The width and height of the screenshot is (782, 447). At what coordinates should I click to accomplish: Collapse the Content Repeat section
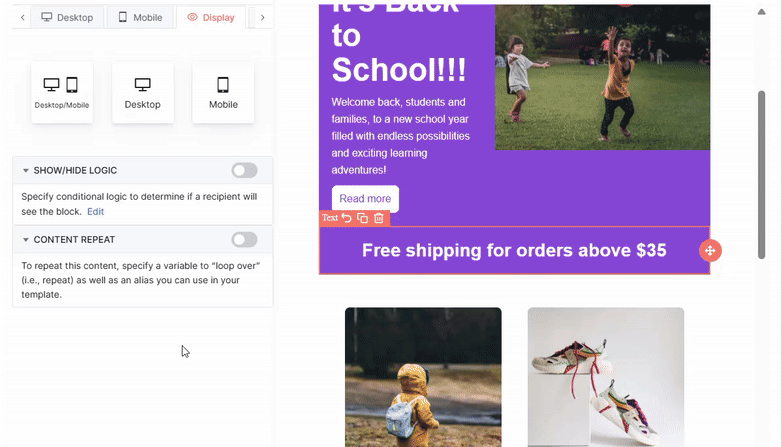pyautogui.click(x=25, y=240)
